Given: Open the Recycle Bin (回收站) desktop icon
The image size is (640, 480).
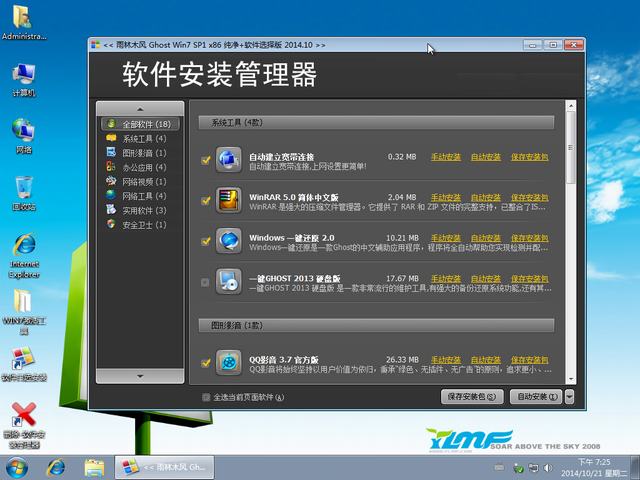Looking at the screenshot, I should (x=24, y=190).
